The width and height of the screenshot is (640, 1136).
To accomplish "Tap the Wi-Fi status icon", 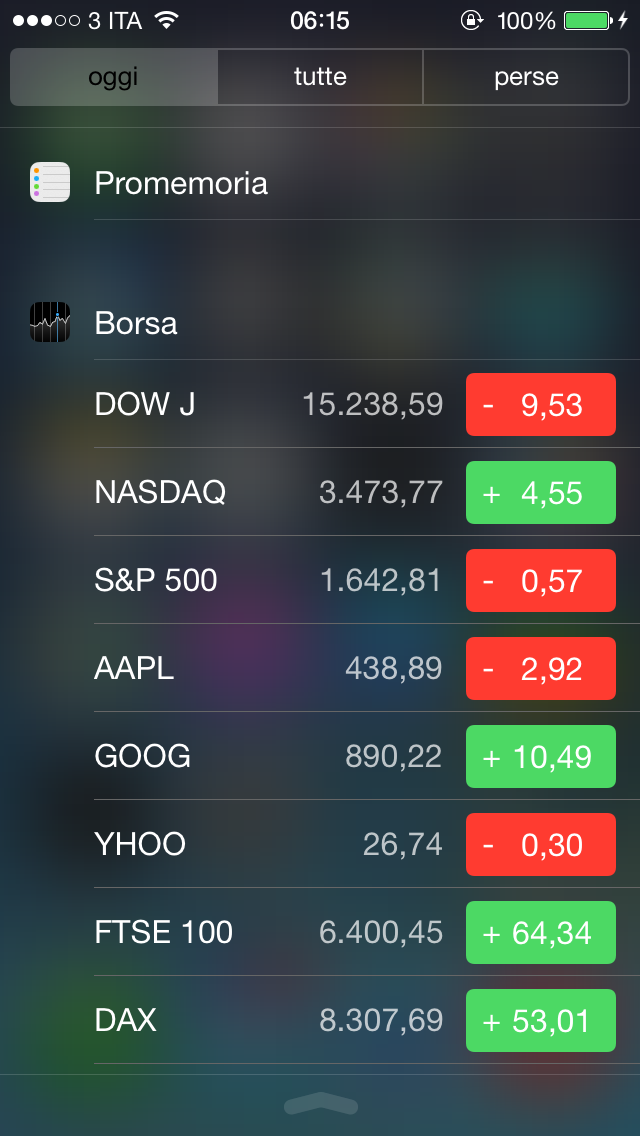I will [166, 20].
